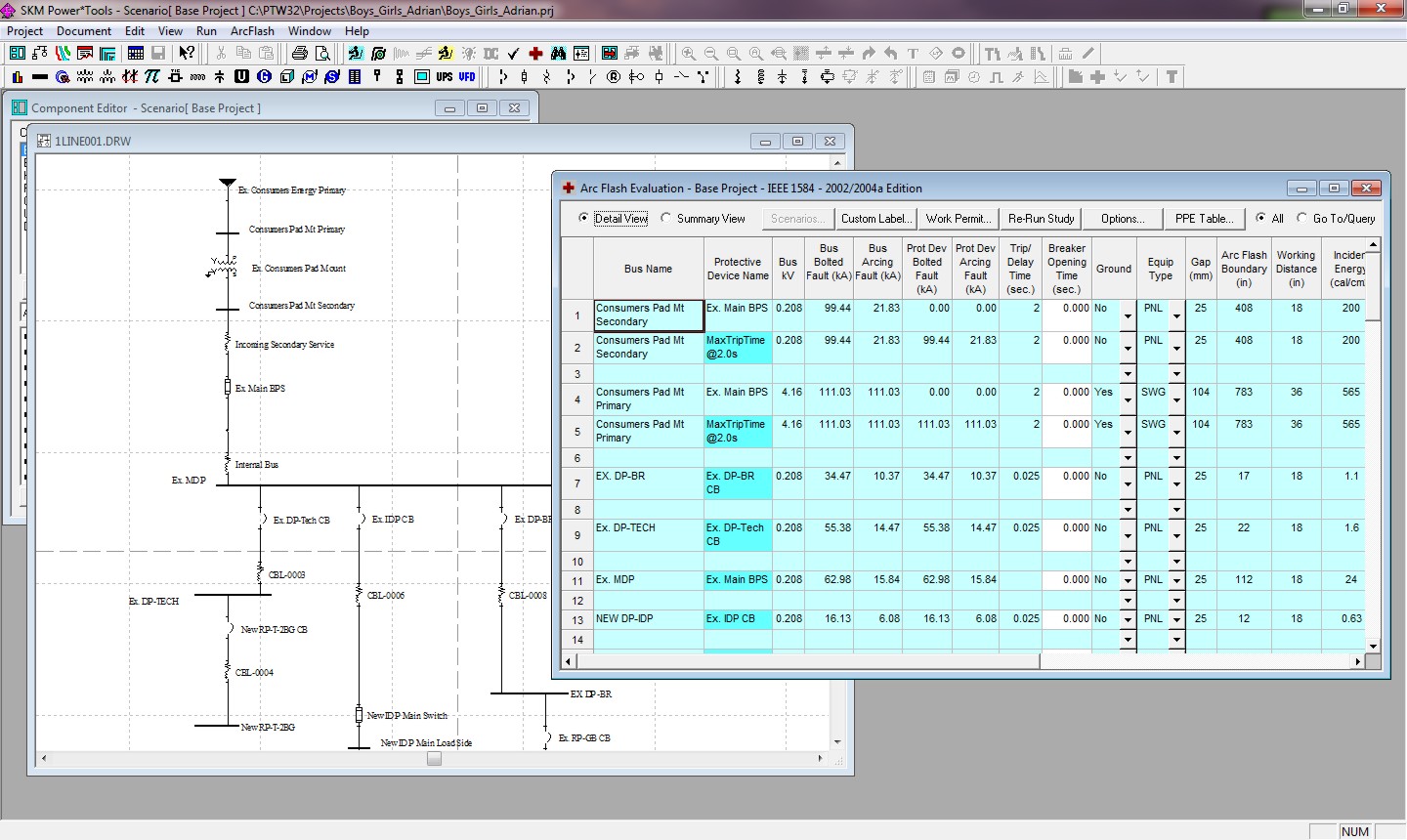This screenshot has width=1407, height=840.
Task: Select the 3D box component icon
Action: click(x=287, y=76)
